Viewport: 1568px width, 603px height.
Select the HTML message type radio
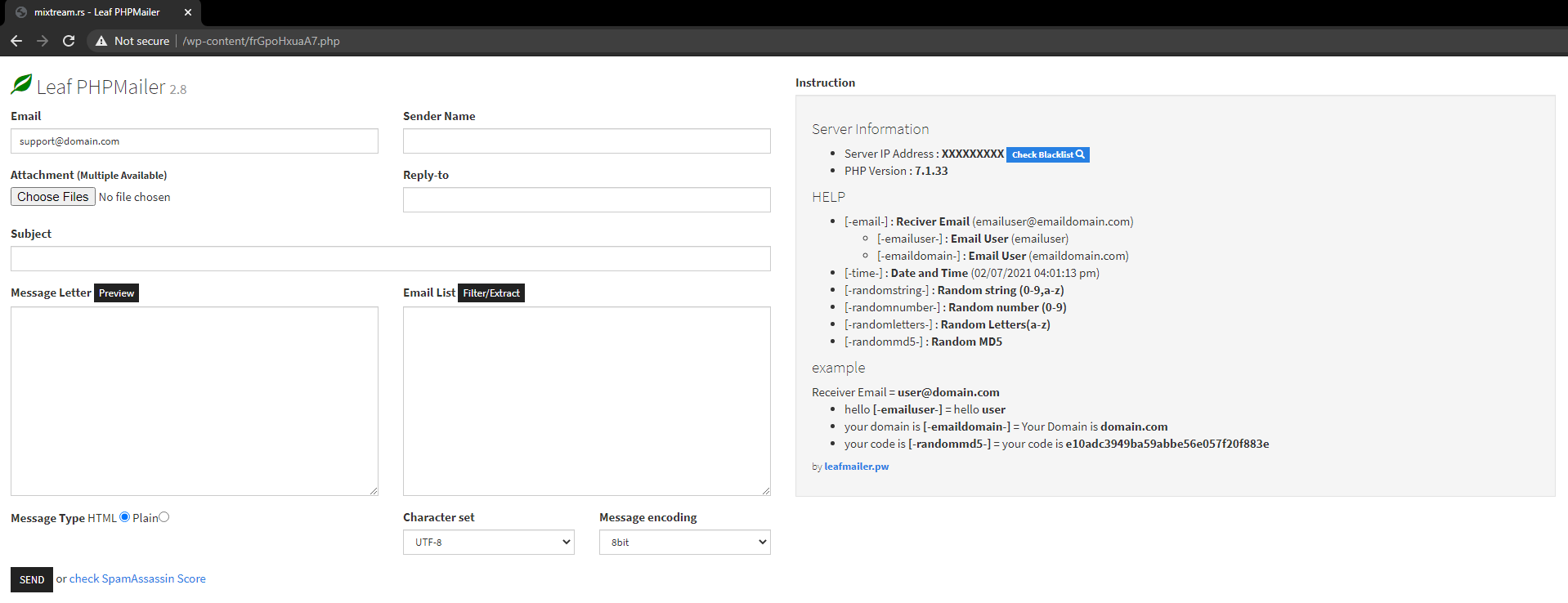click(x=125, y=517)
